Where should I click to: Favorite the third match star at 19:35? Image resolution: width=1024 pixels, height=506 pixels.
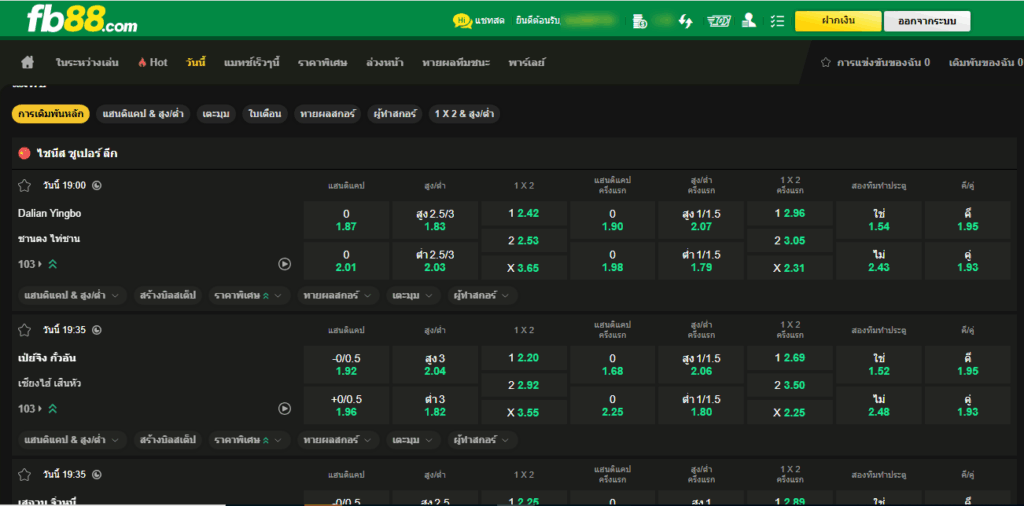pos(24,474)
